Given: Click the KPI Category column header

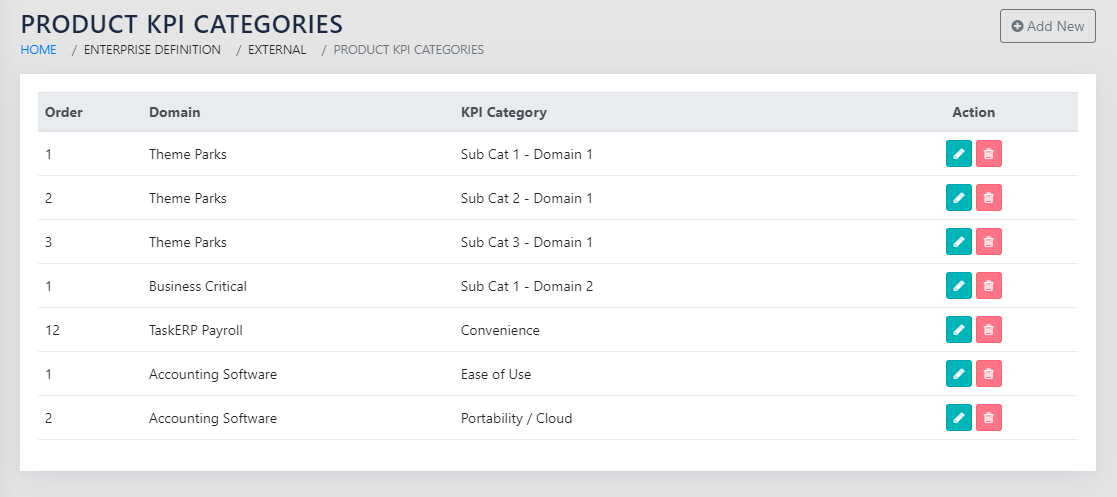Looking at the screenshot, I should pos(503,112).
